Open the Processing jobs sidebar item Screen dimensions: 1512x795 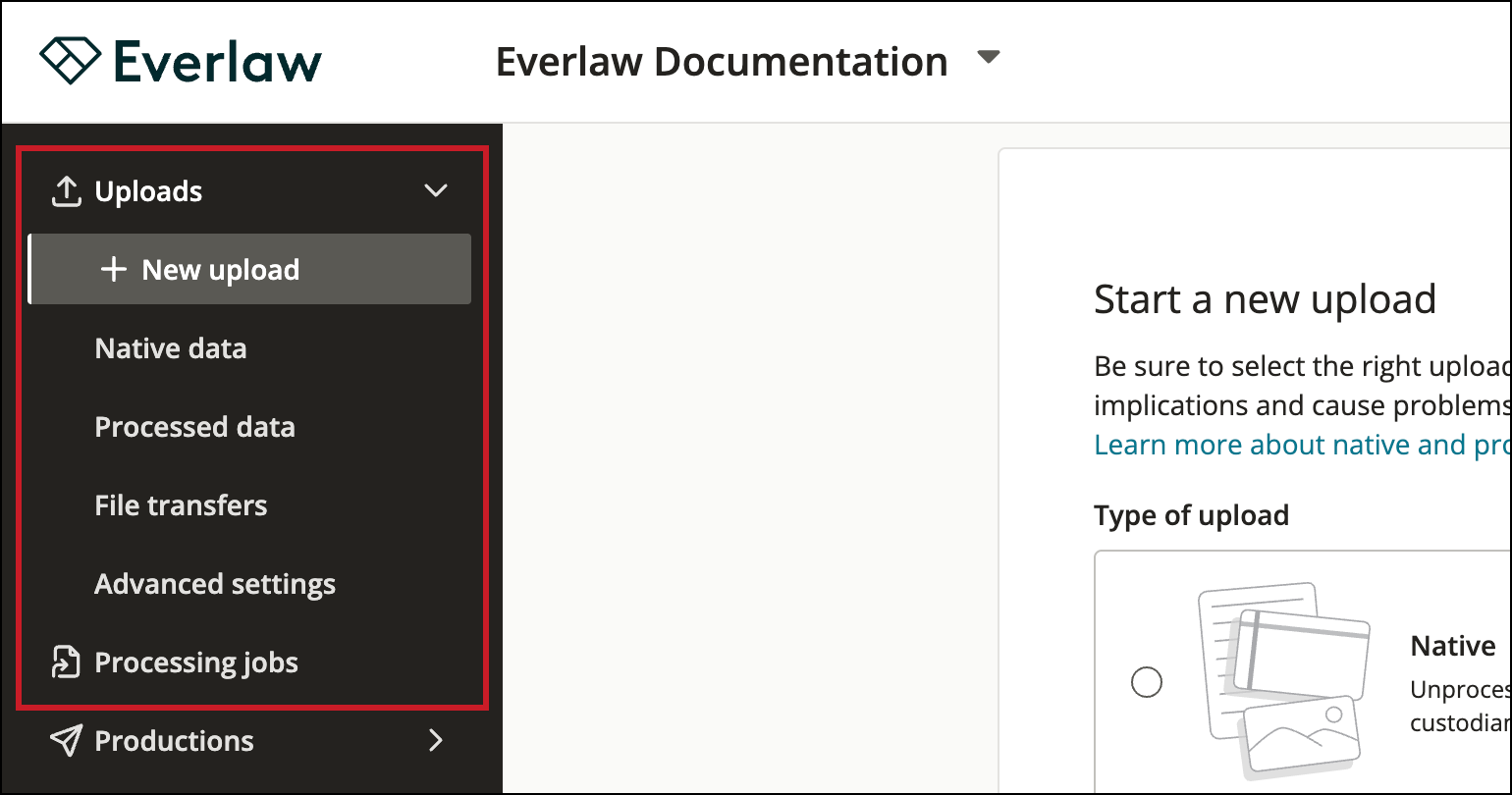coord(196,663)
